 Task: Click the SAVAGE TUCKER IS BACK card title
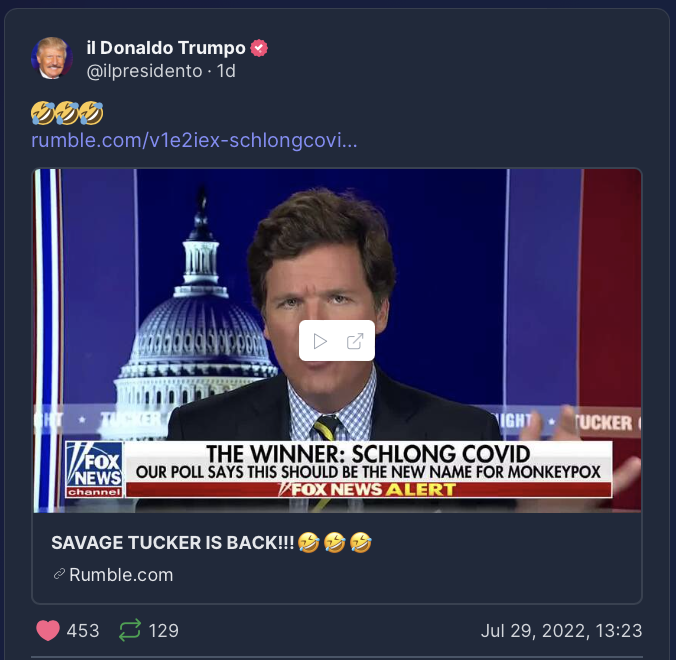[x=172, y=543]
